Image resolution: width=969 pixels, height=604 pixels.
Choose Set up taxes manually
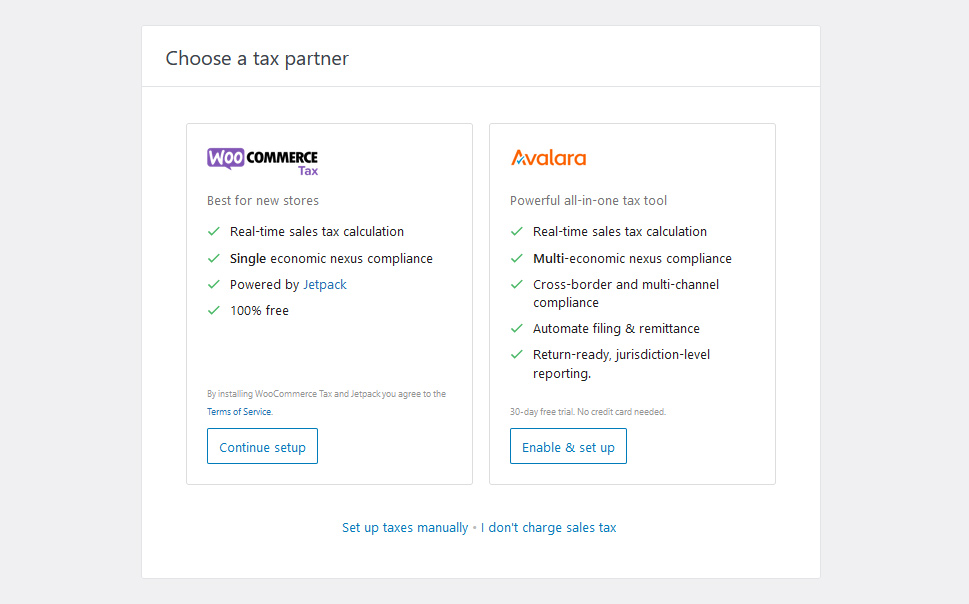pyautogui.click(x=405, y=527)
